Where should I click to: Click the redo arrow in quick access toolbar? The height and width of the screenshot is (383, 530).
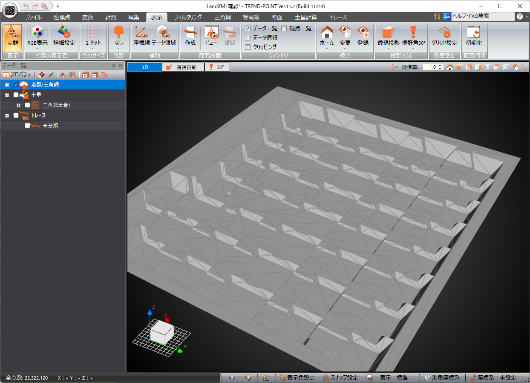coord(35,6)
